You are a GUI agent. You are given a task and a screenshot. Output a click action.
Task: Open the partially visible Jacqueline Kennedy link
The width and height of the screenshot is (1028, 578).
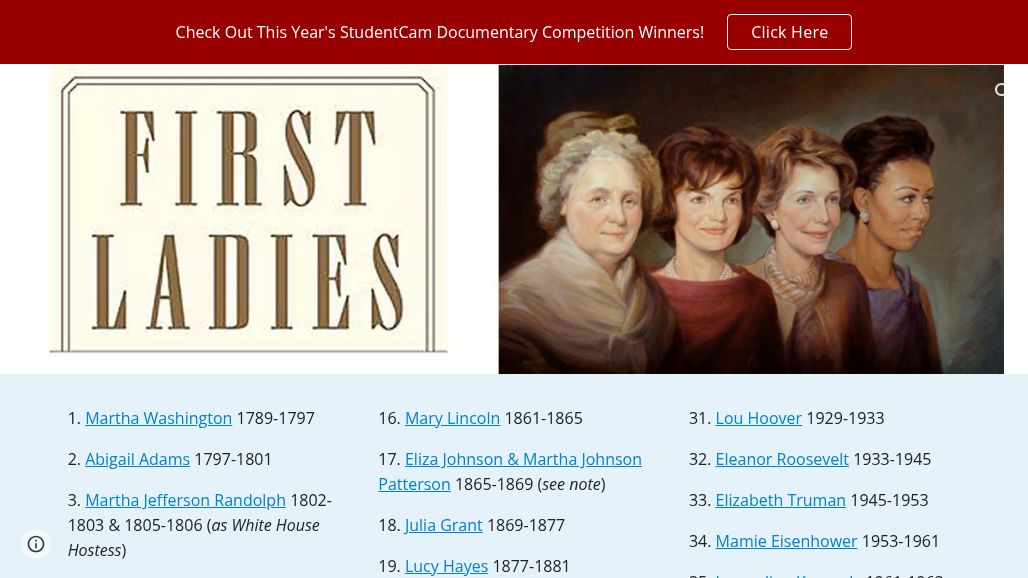point(786,575)
